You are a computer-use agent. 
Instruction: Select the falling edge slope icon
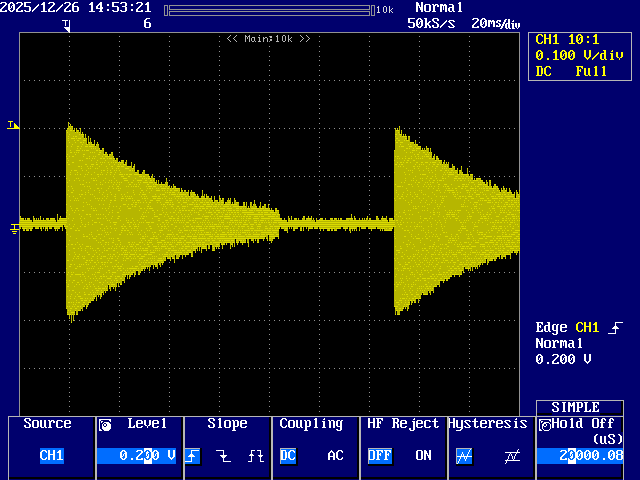(x=224, y=456)
